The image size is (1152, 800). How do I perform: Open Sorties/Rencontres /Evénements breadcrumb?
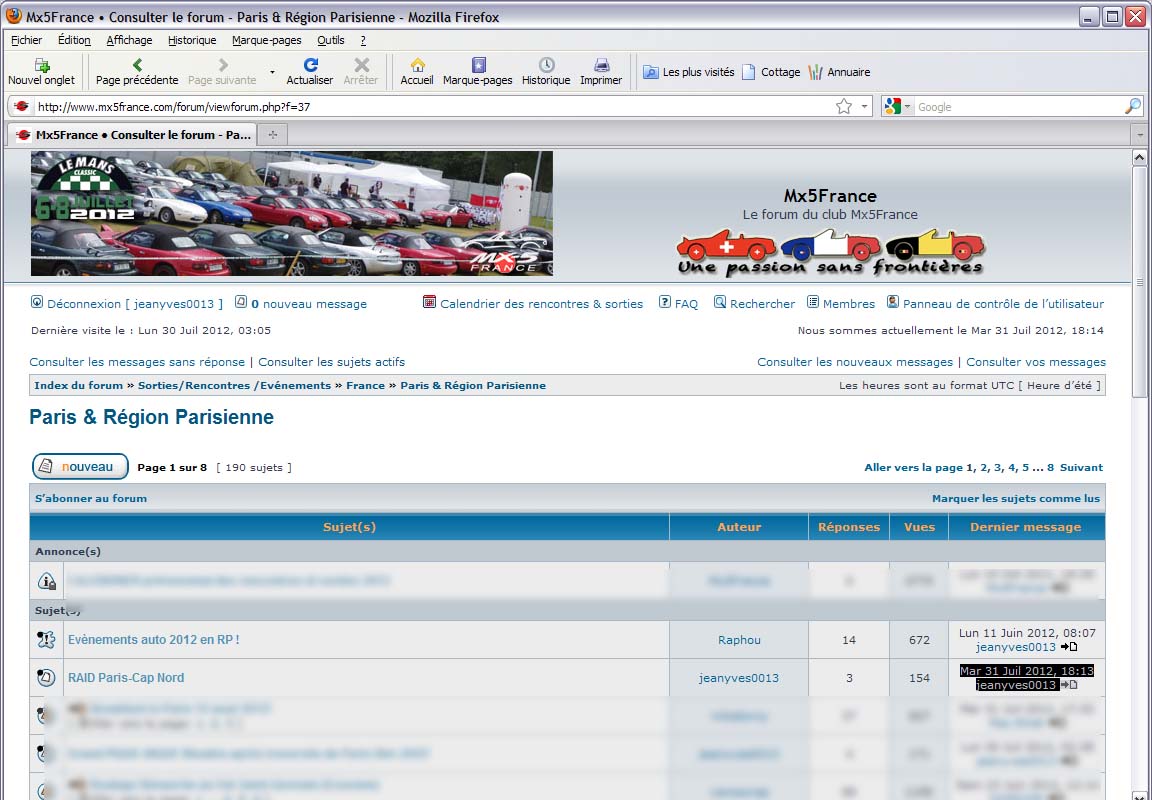pos(234,386)
